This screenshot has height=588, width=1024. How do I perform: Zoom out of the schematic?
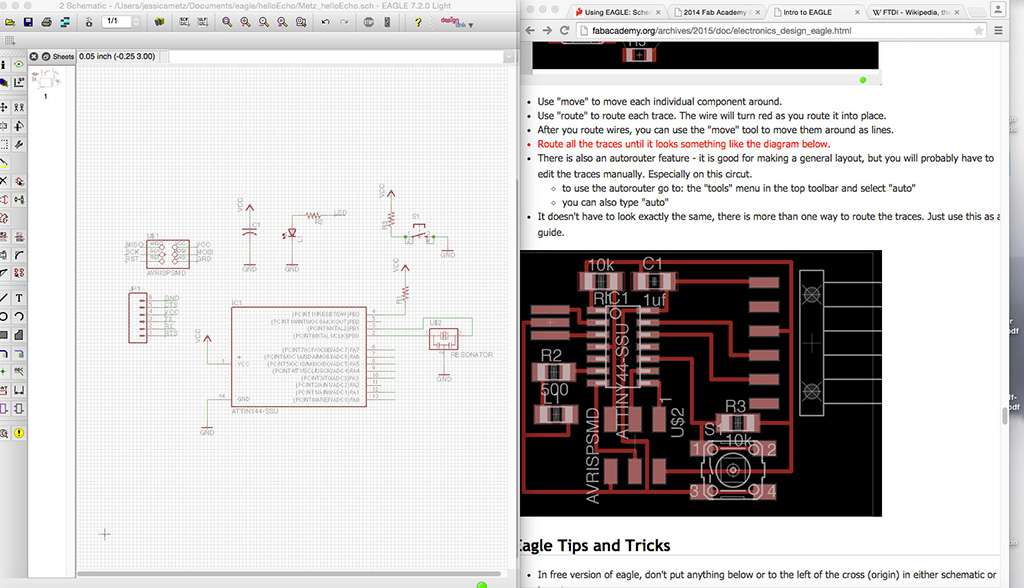pos(264,22)
